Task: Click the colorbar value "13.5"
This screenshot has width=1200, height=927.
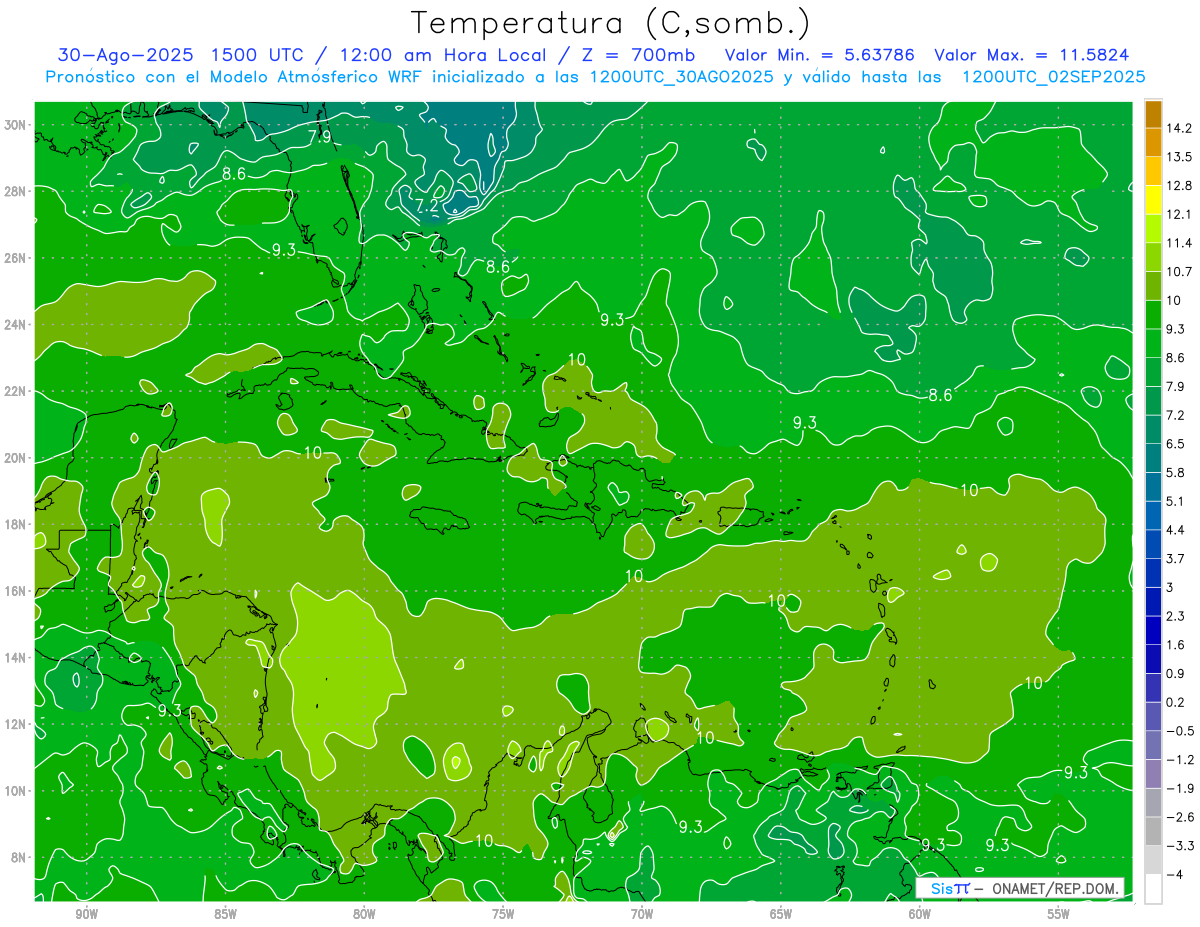Action: [x=1179, y=157]
